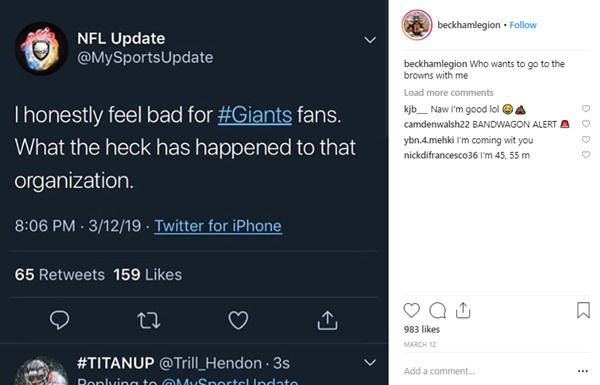
Task: Load more comments on the post
Action: coord(448,93)
